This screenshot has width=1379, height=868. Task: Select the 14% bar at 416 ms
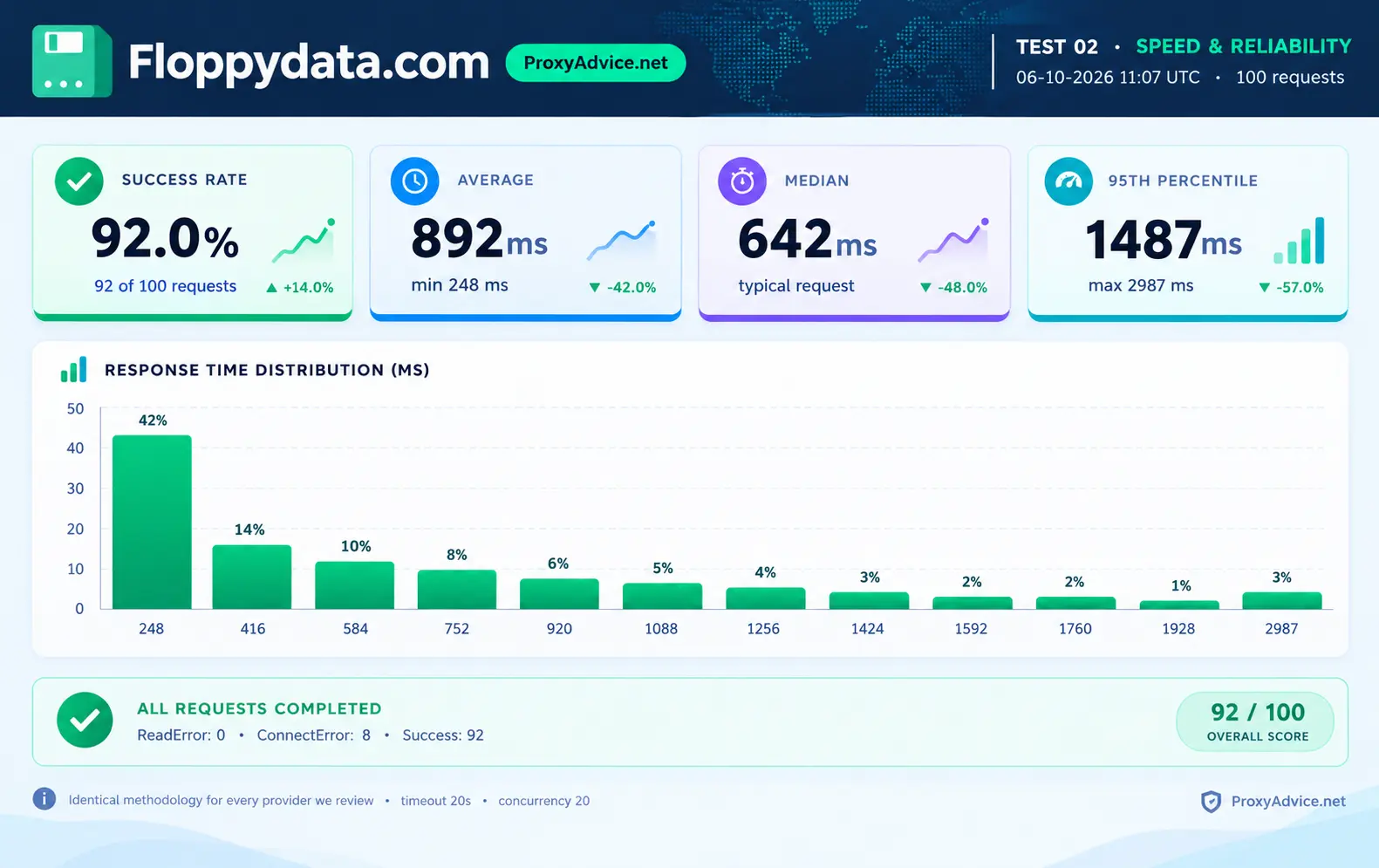(252, 577)
